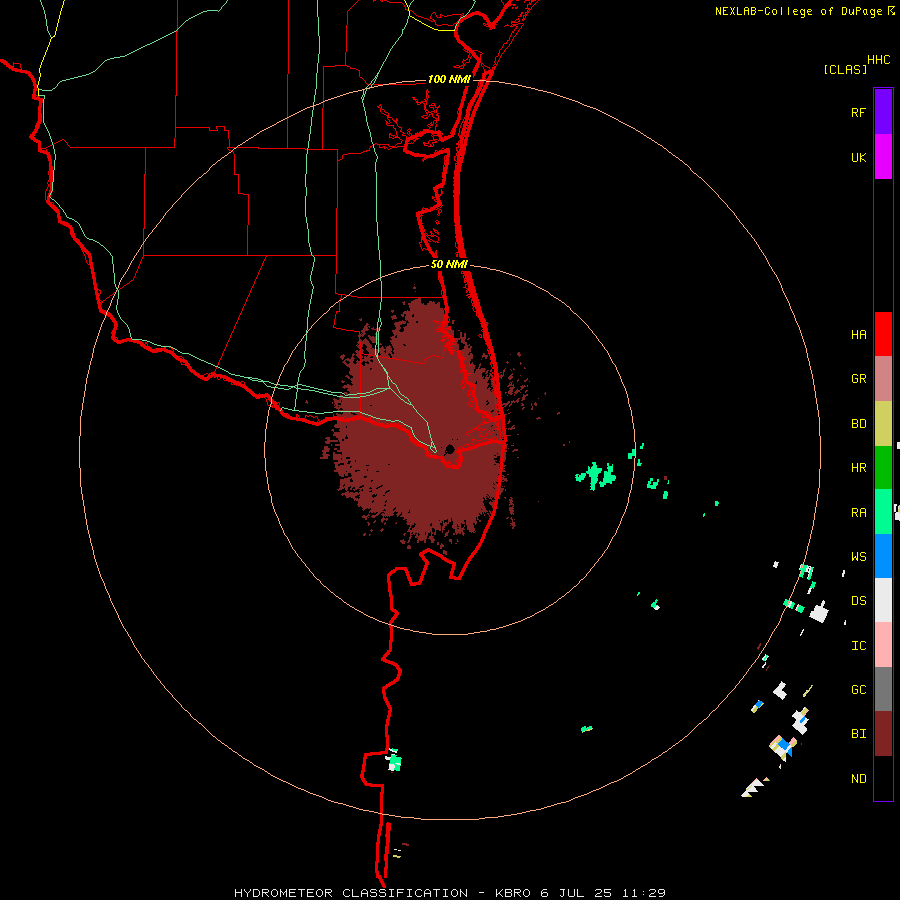Click the "RF" legend label

point(858,113)
